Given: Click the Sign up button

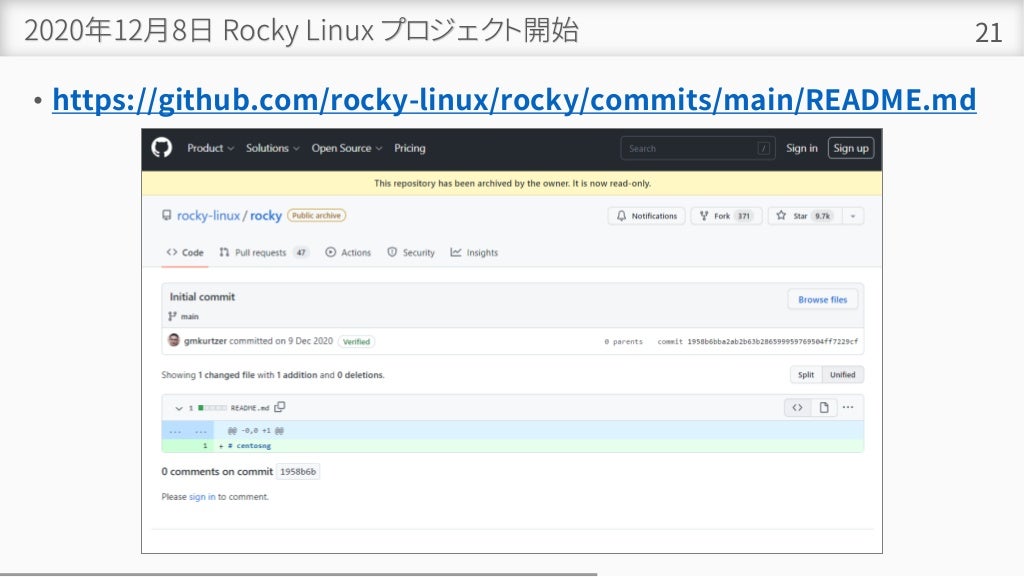Looking at the screenshot, I should coord(850,148).
